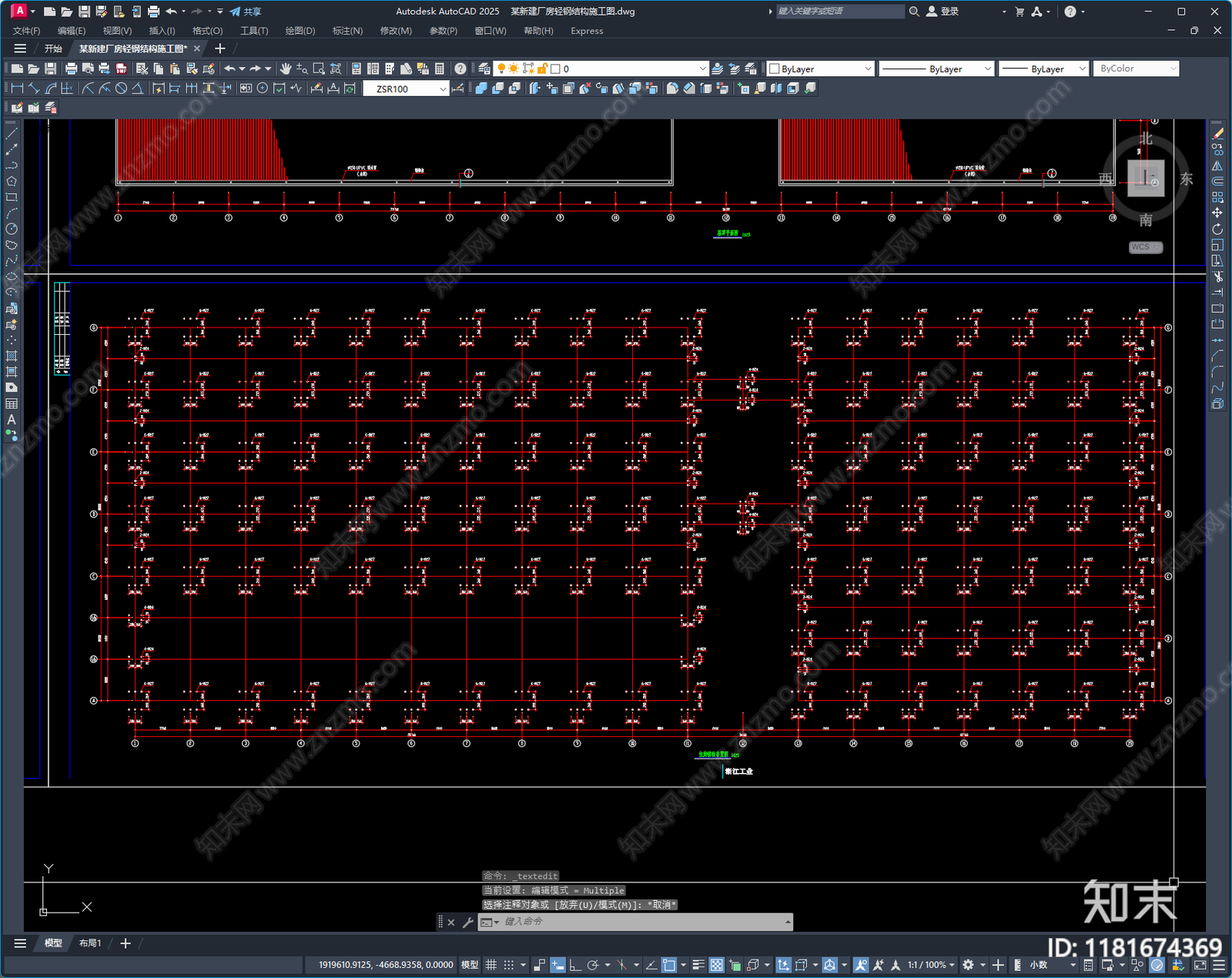Switch to the 布局1 layout tab
The height and width of the screenshot is (978, 1232).
click(x=90, y=943)
